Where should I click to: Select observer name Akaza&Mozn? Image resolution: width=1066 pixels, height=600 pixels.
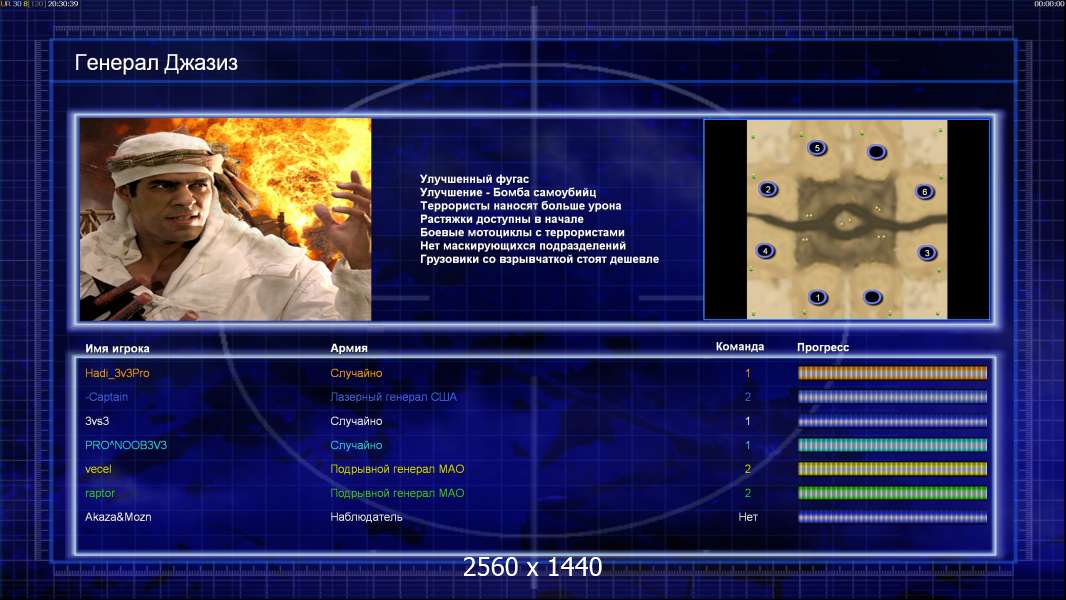pos(118,517)
